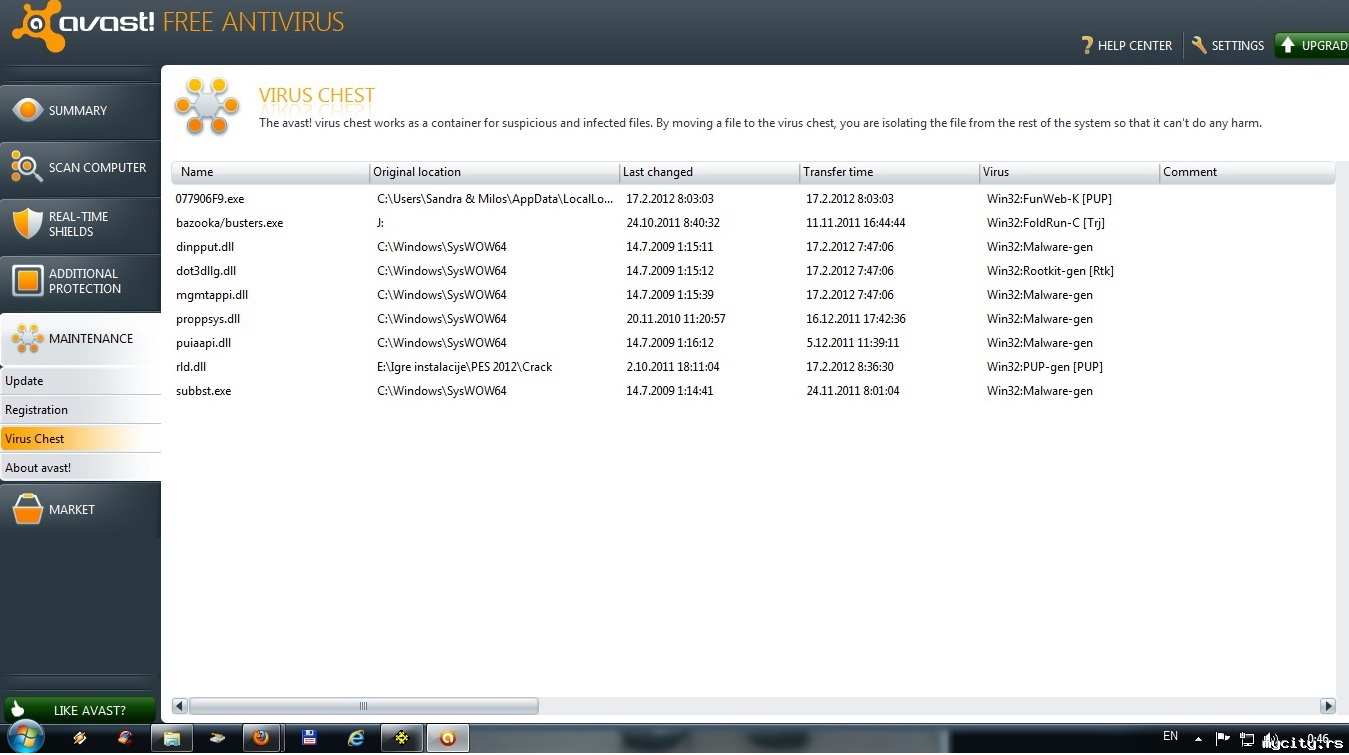Select file subbst.exe
Screen dimensions: 1349x755
pyautogui.click(x=203, y=391)
